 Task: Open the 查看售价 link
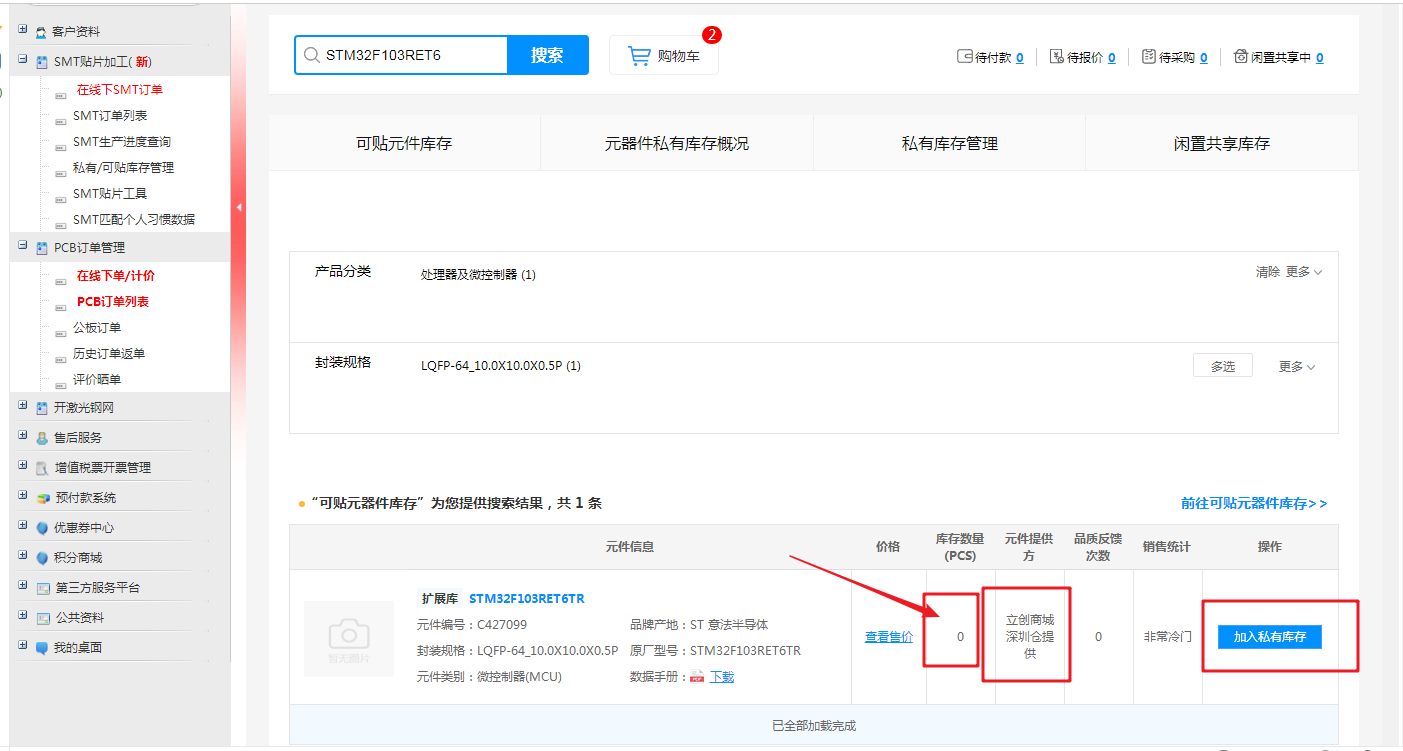click(888, 637)
